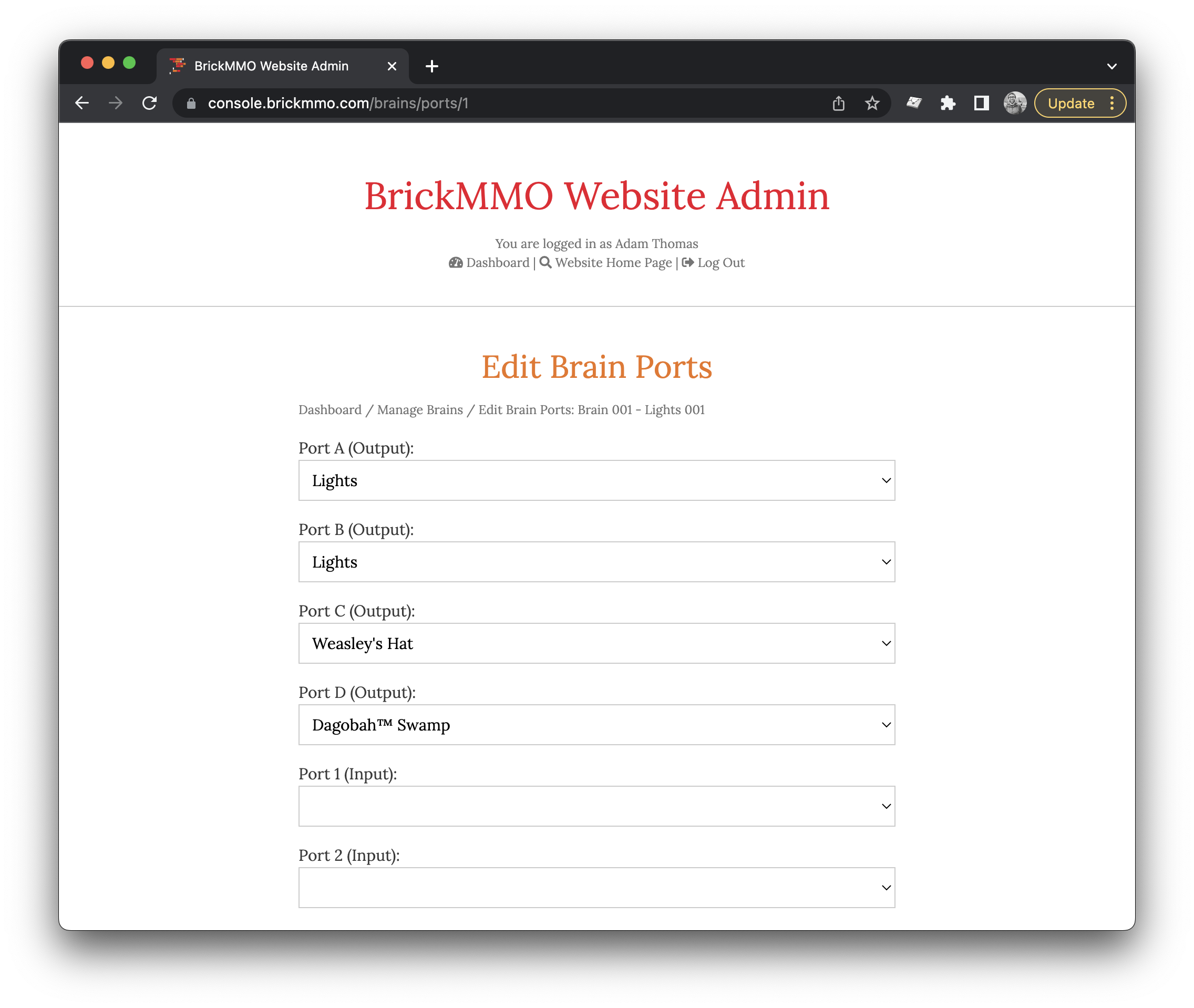The width and height of the screenshot is (1194, 1008).
Task: Go to Manage Brains breadcrumb
Action: coord(420,410)
